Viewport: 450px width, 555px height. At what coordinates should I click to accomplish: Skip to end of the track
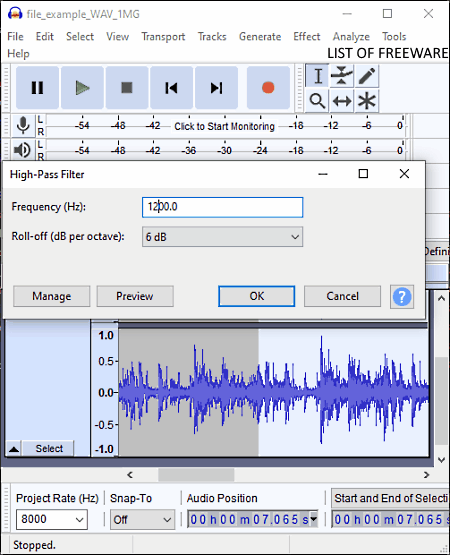pyautogui.click(x=216, y=87)
